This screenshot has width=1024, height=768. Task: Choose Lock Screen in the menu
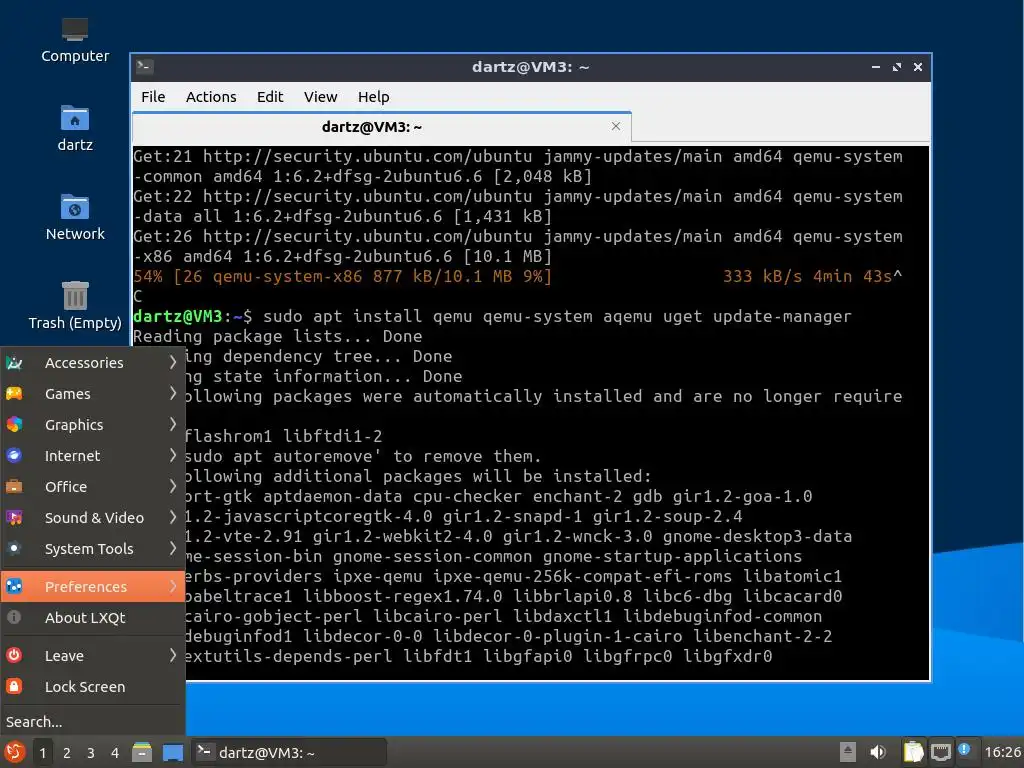tap(92, 686)
